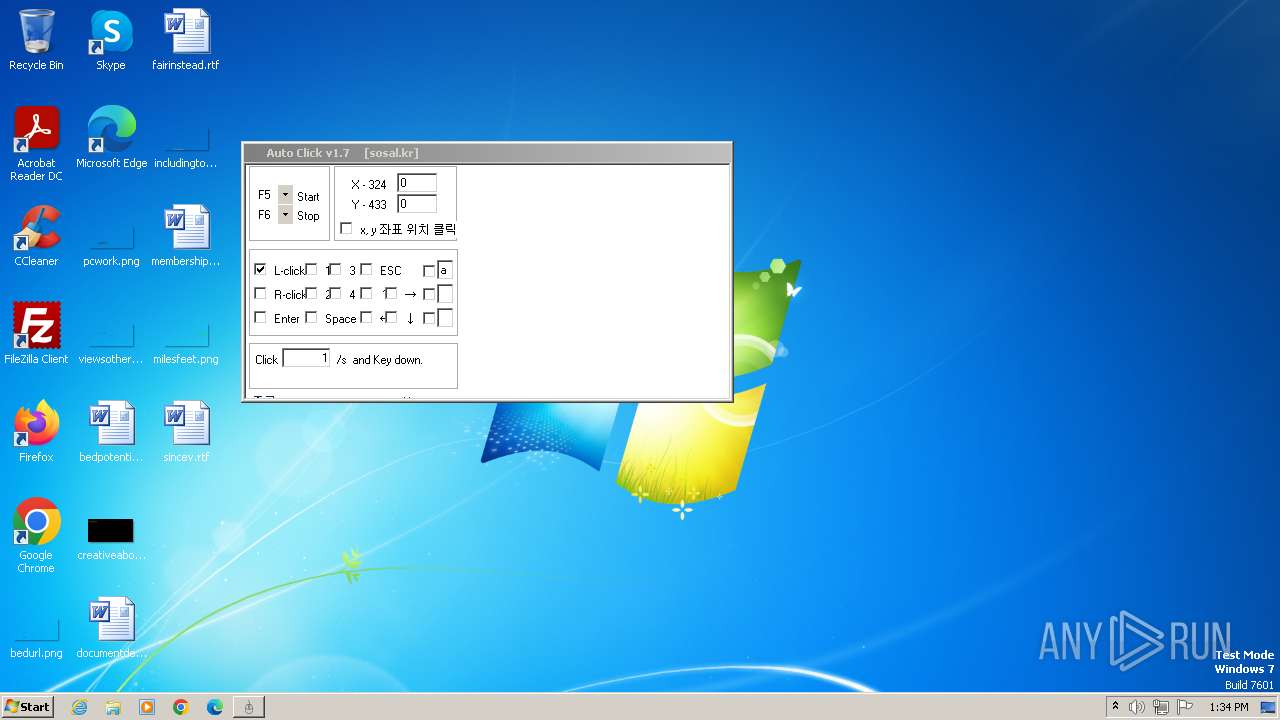1280x720 pixels.
Task: Enable the R-click checkbox
Action: [260, 293]
